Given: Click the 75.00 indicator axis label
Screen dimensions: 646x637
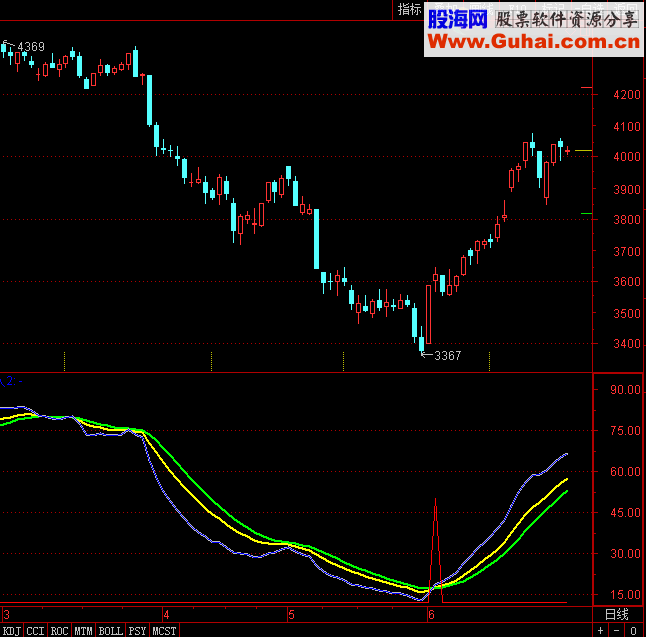Looking at the screenshot, I should pos(625,431).
